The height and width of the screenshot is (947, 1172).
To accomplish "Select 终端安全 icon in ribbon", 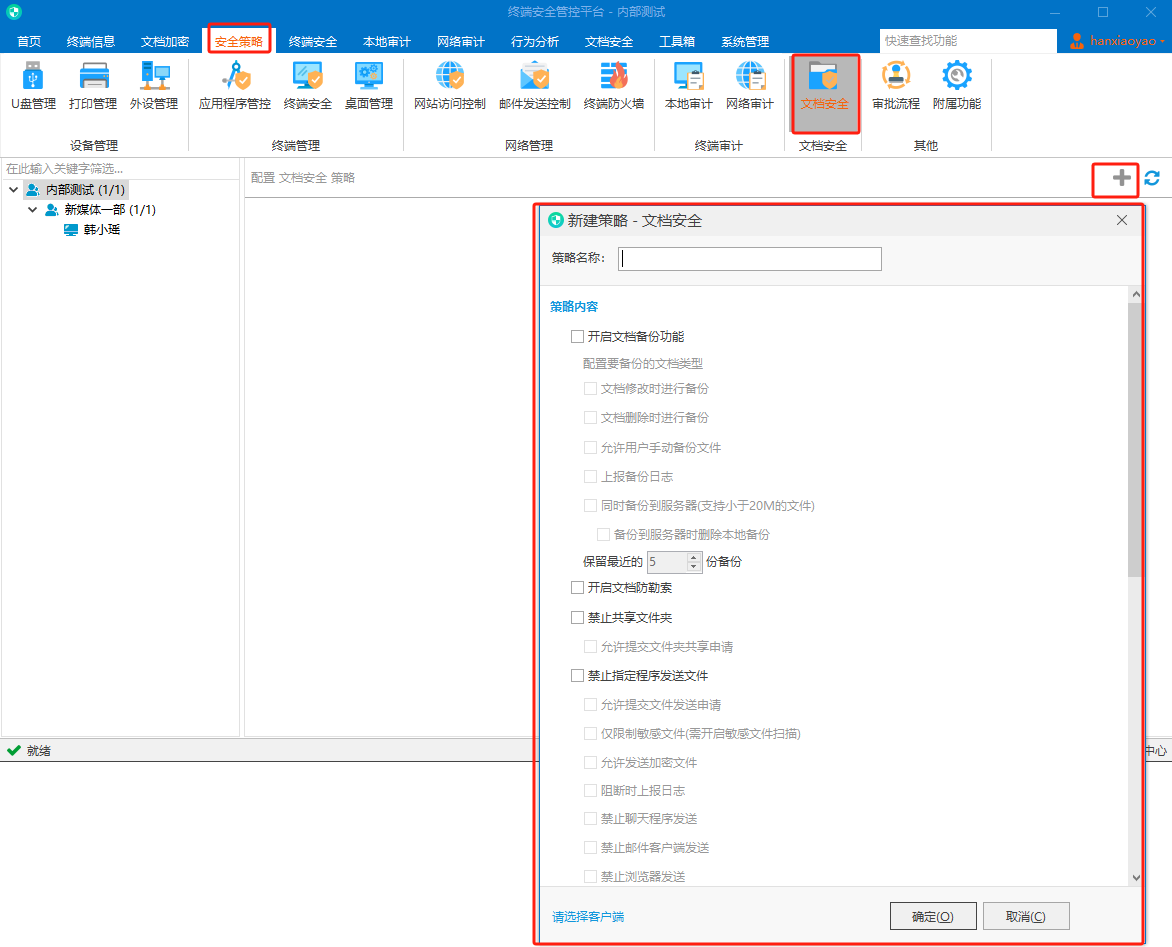I will [307, 86].
